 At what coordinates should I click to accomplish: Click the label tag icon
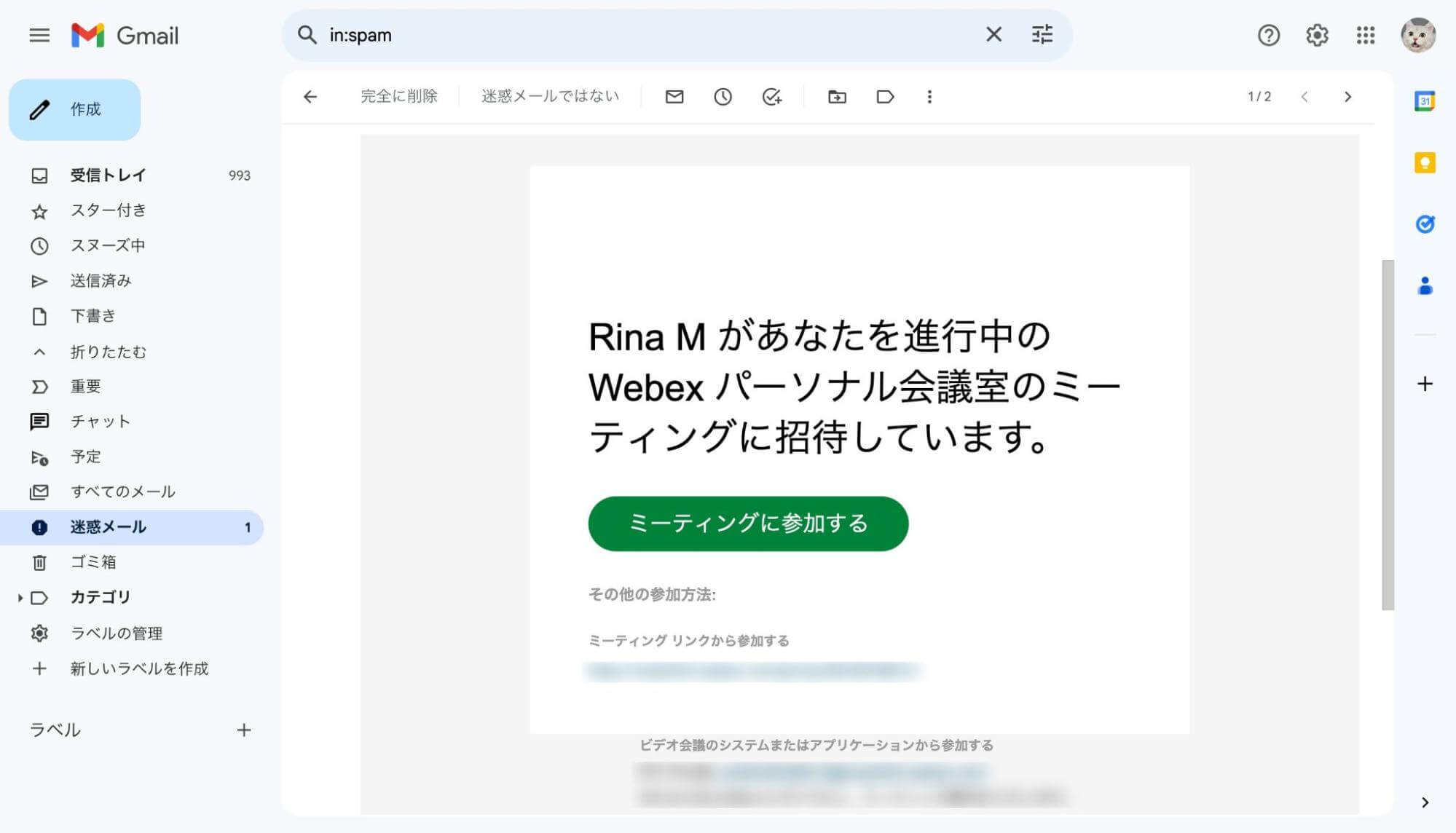[x=883, y=97]
